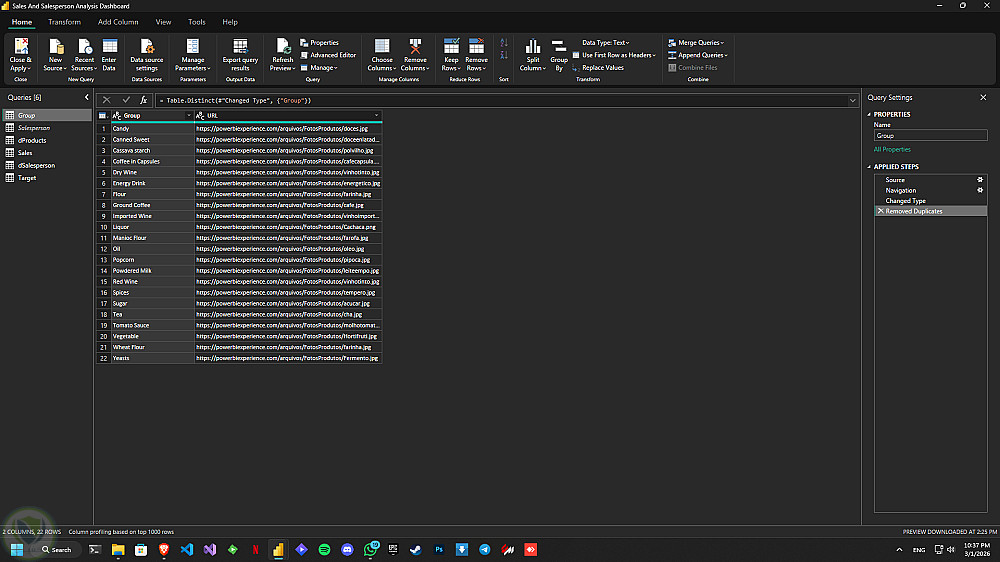
Task: Open the Add Column tab
Action: point(118,22)
